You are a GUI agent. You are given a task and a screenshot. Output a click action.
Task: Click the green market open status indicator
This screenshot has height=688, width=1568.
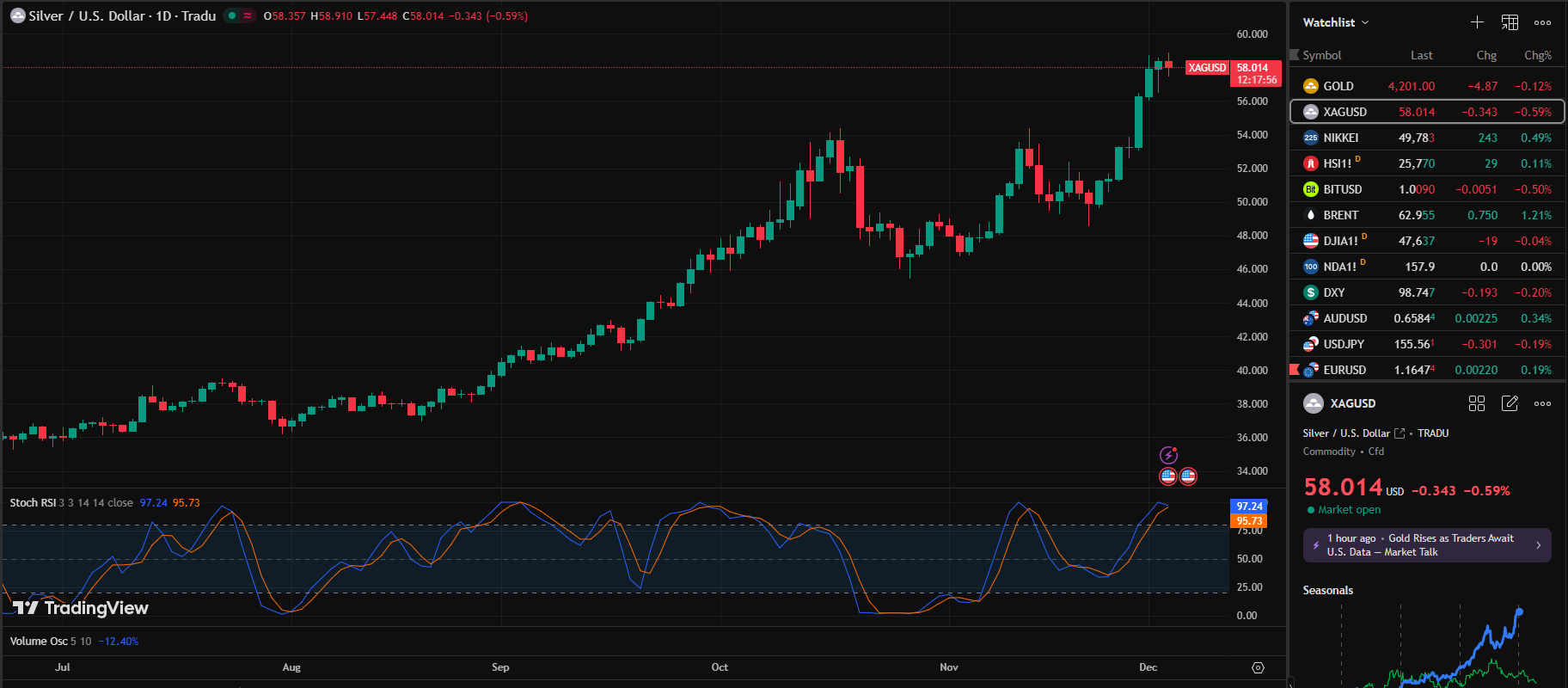click(1311, 510)
